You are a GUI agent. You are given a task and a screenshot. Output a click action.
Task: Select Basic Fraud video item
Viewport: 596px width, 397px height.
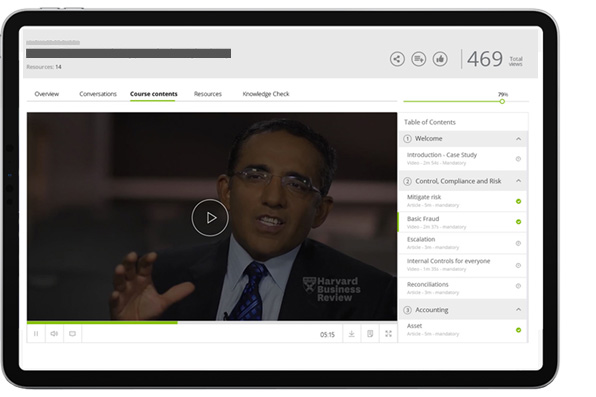[463, 222]
